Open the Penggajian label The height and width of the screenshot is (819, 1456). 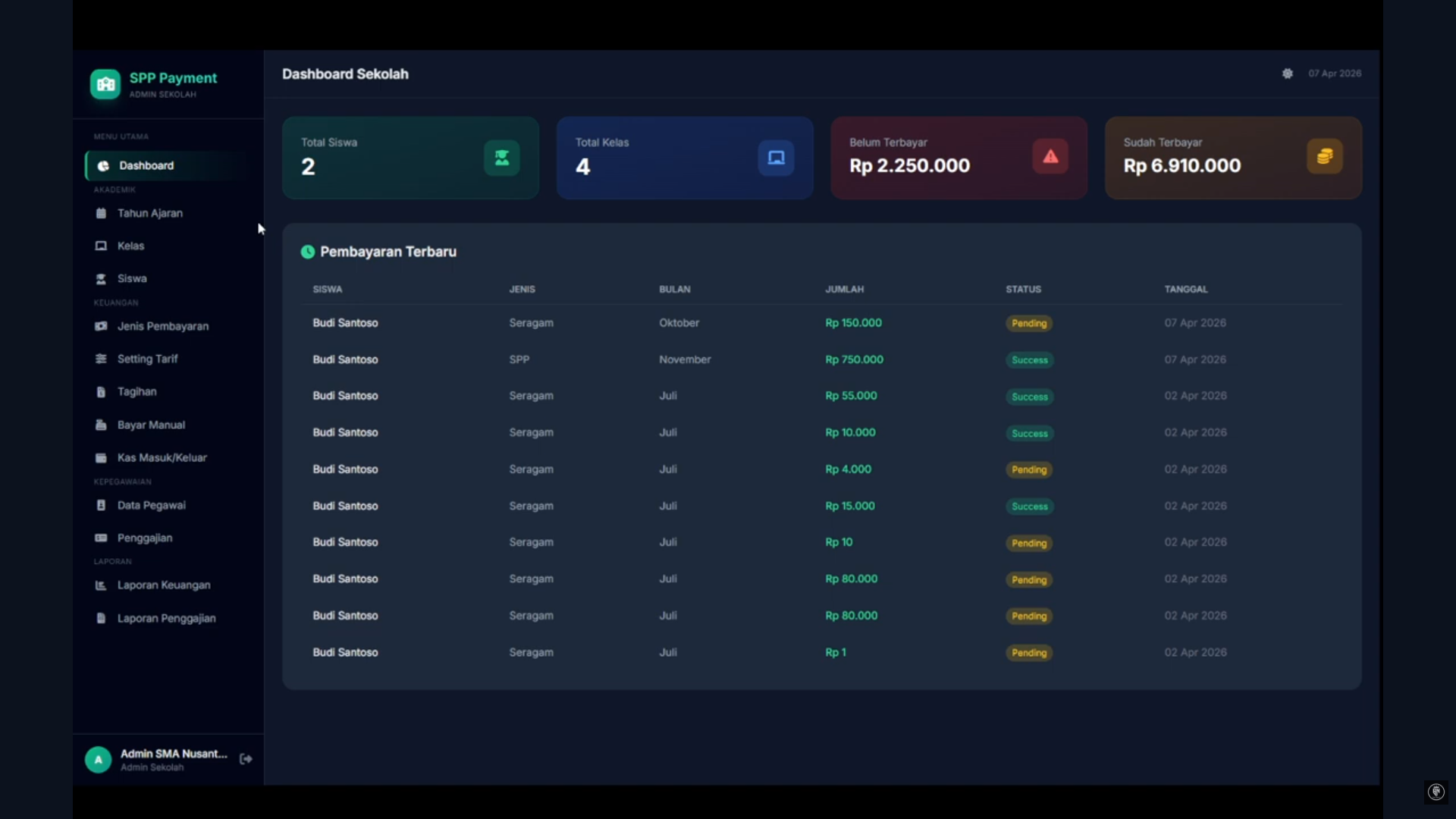(x=145, y=538)
